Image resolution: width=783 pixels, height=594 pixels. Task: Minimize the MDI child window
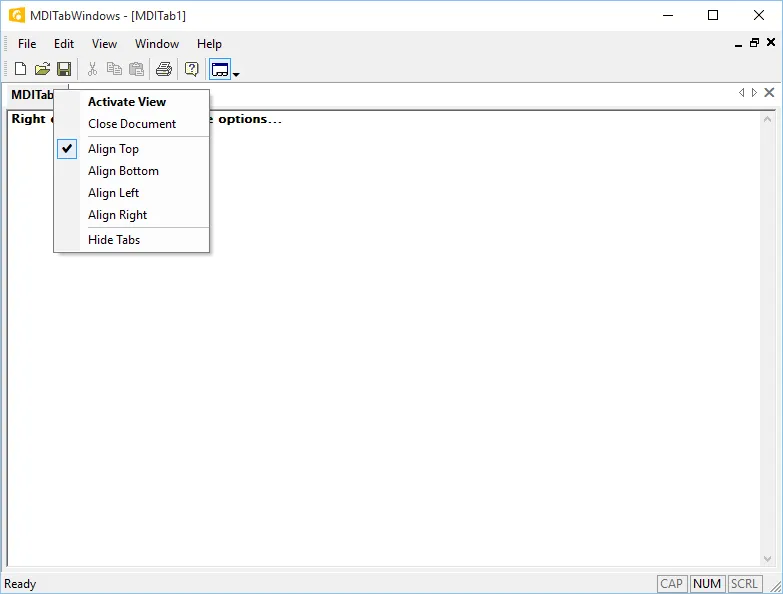739,43
